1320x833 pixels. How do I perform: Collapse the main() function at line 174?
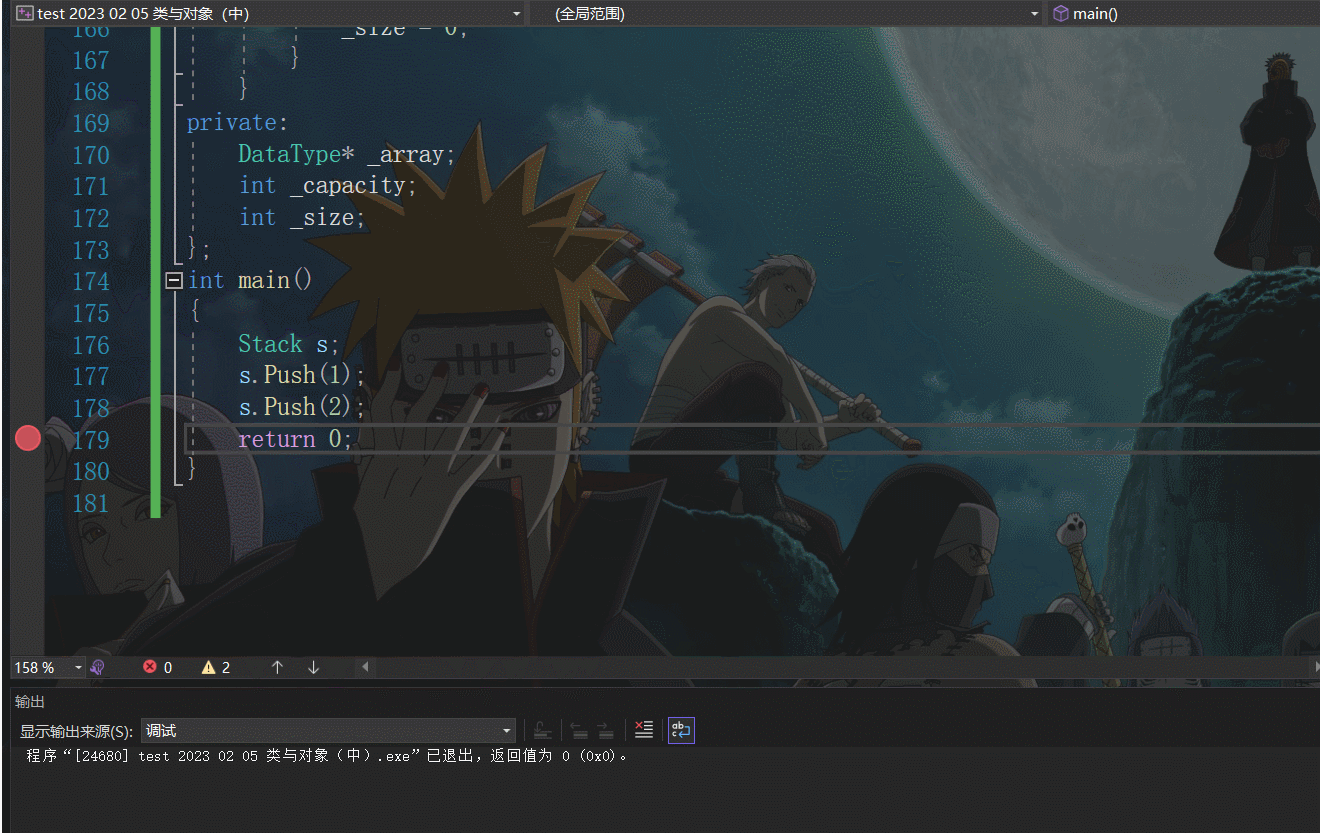tap(174, 281)
